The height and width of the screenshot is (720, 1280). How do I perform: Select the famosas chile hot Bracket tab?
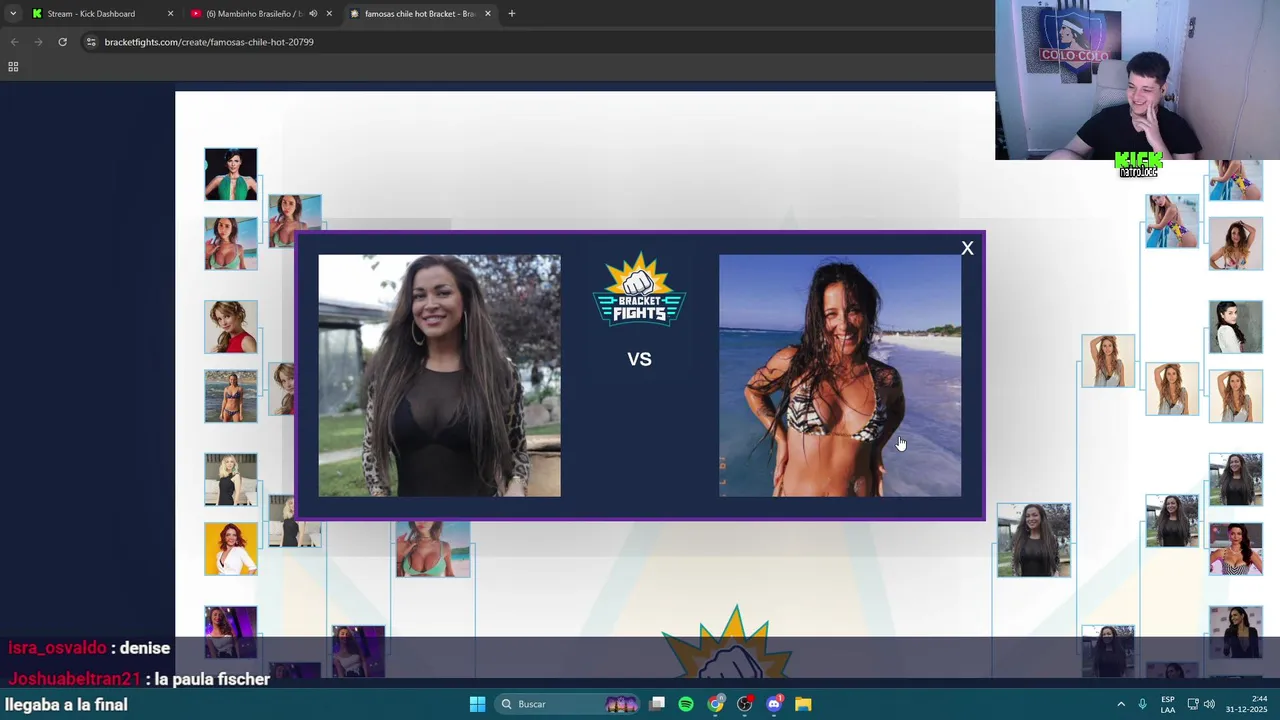418,14
